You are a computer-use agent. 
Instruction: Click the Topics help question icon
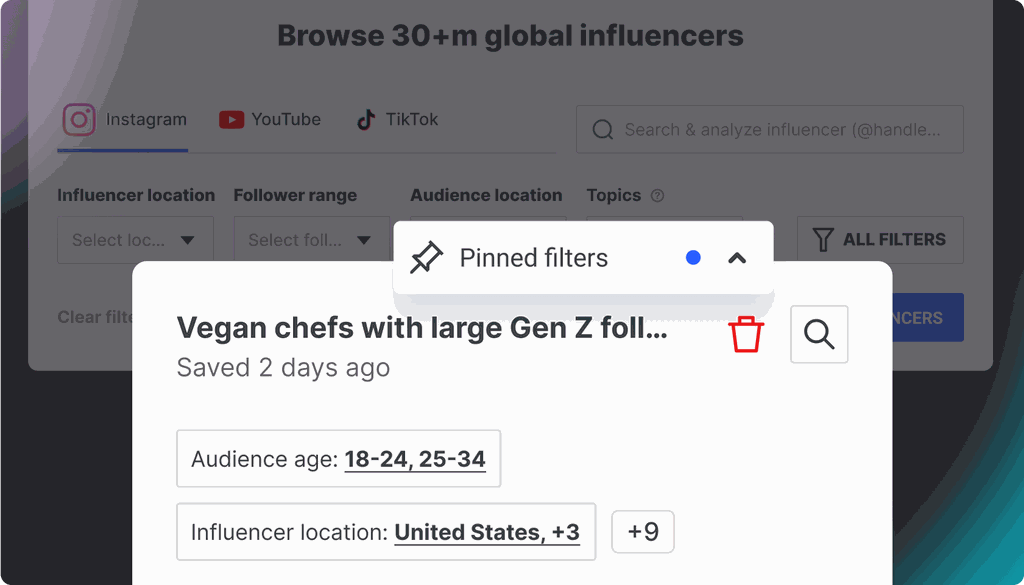(657, 196)
